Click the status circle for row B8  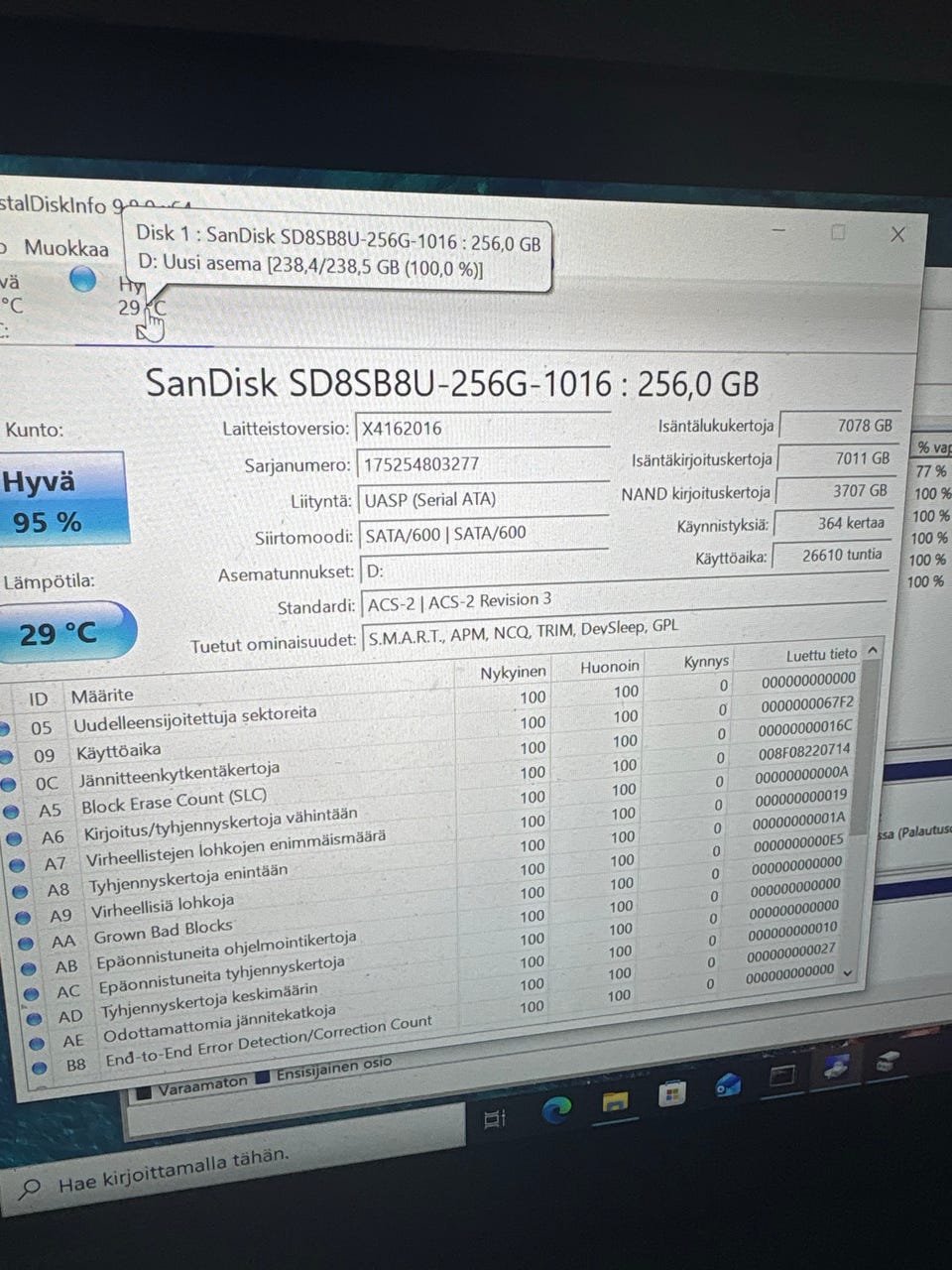click(x=40, y=1069)
